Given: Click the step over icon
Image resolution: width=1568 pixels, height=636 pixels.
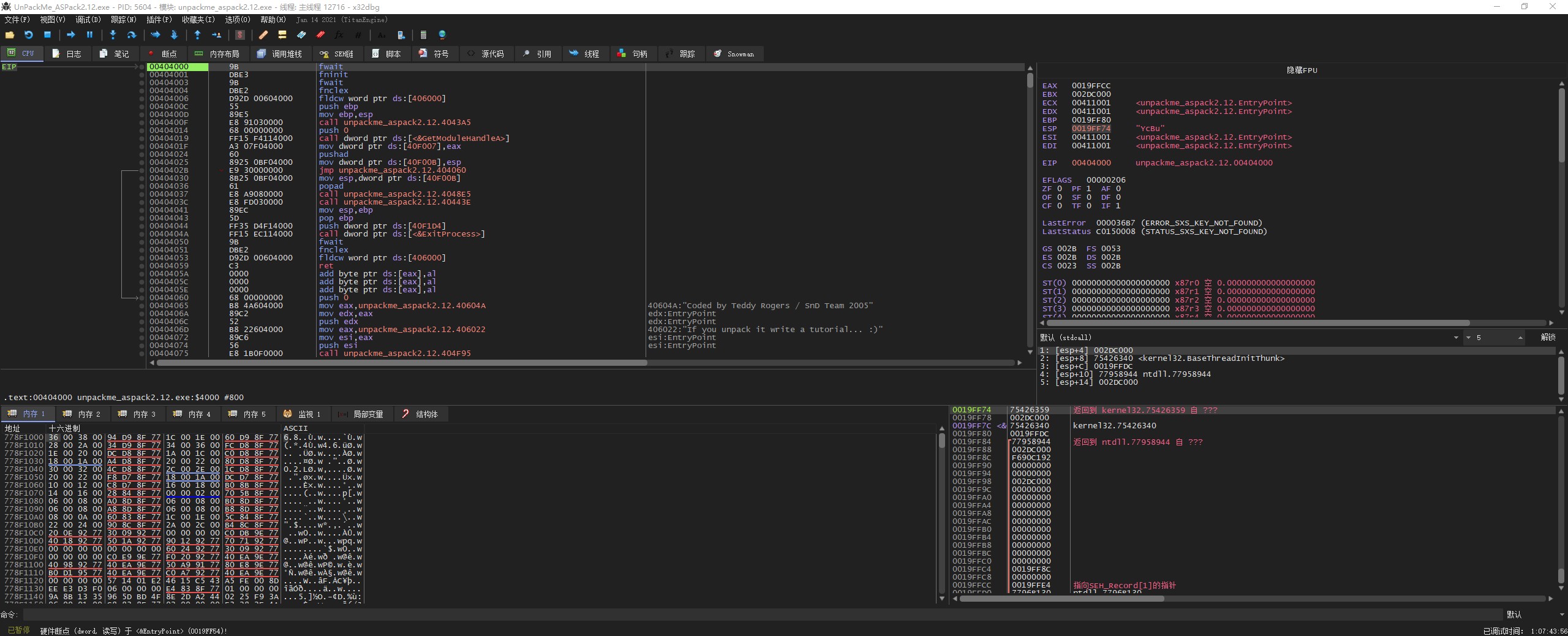Looking at the screenshot, I should (x=131, y=35).
